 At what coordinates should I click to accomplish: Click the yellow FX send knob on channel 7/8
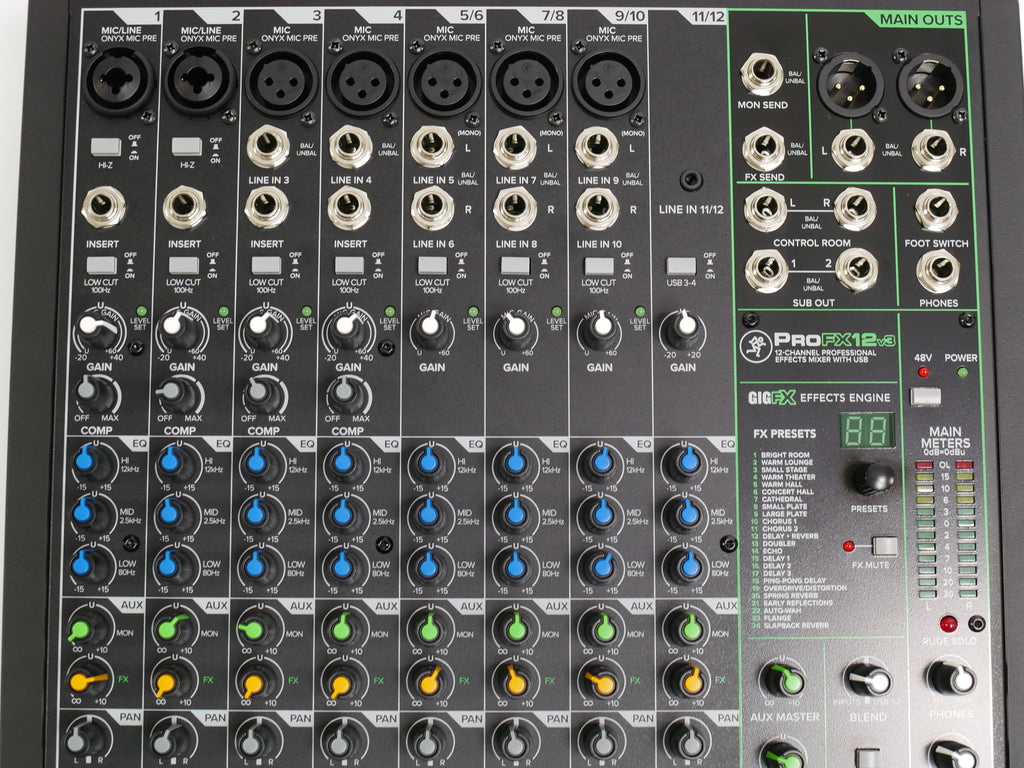[x=516, y=681]
